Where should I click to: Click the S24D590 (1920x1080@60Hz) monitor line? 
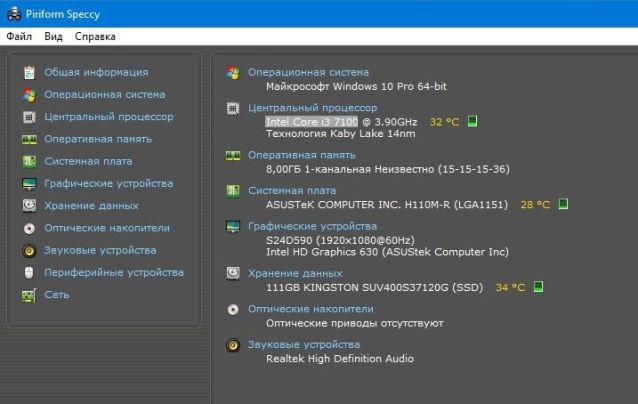pyautogui.click(x=341, y=240)
